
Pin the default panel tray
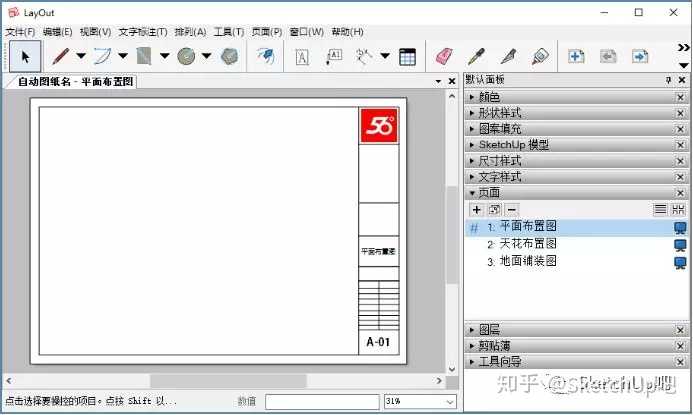(x=668, y=80)
